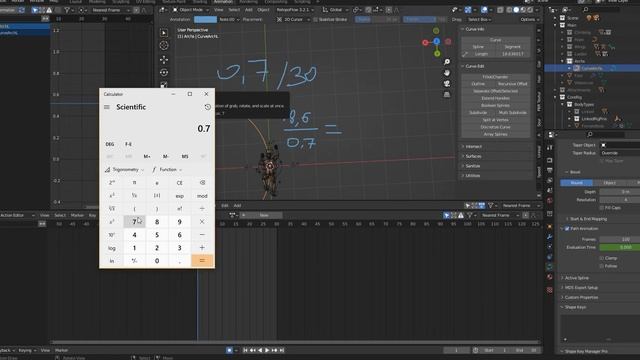Image resolution: width=640 pixels, height=360 pixels.
Task: Choose the Rotate tool in viewport toolbar
Action: point(164,73)
